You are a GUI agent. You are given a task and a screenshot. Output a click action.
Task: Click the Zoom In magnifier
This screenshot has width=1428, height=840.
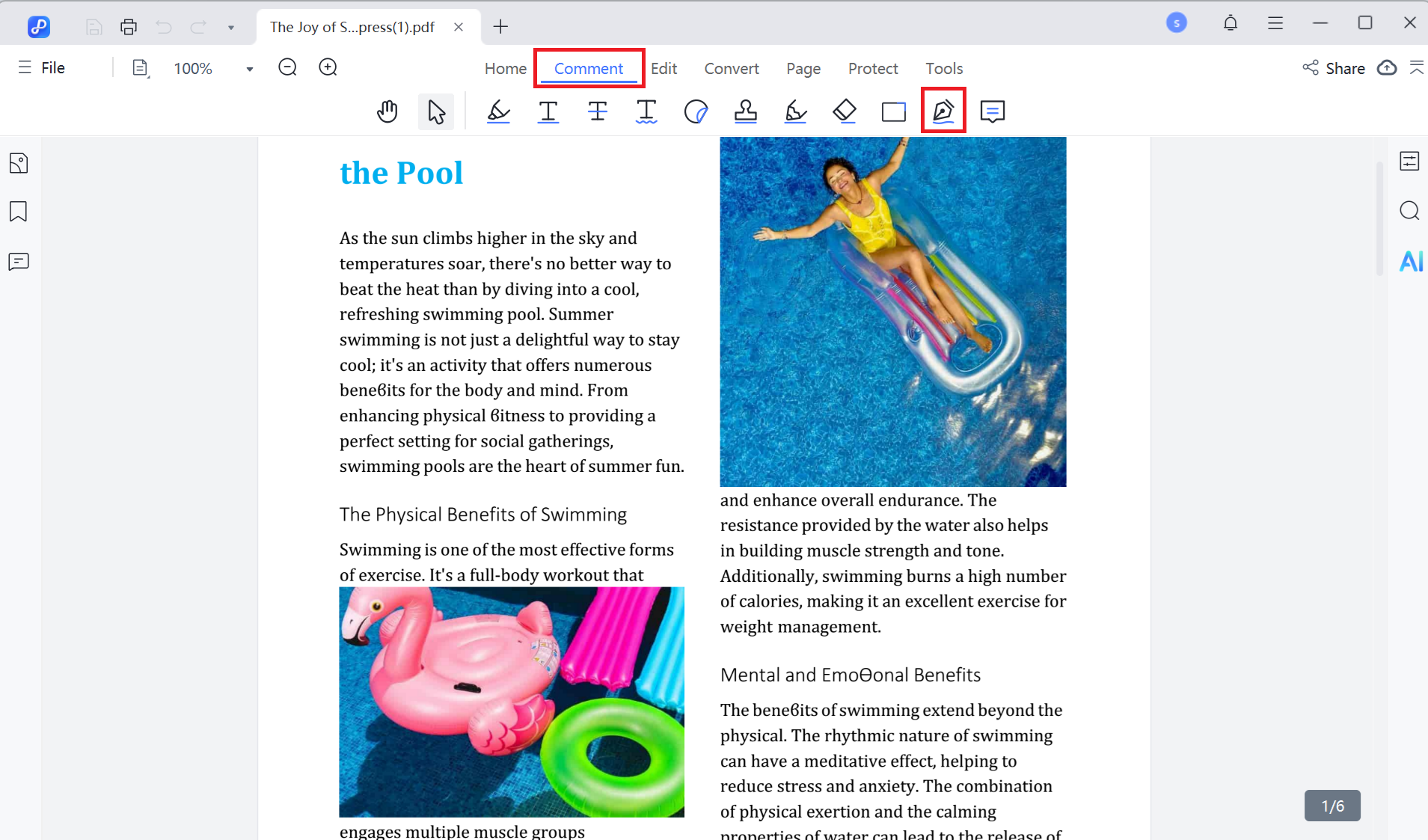(x=328, y=67)
